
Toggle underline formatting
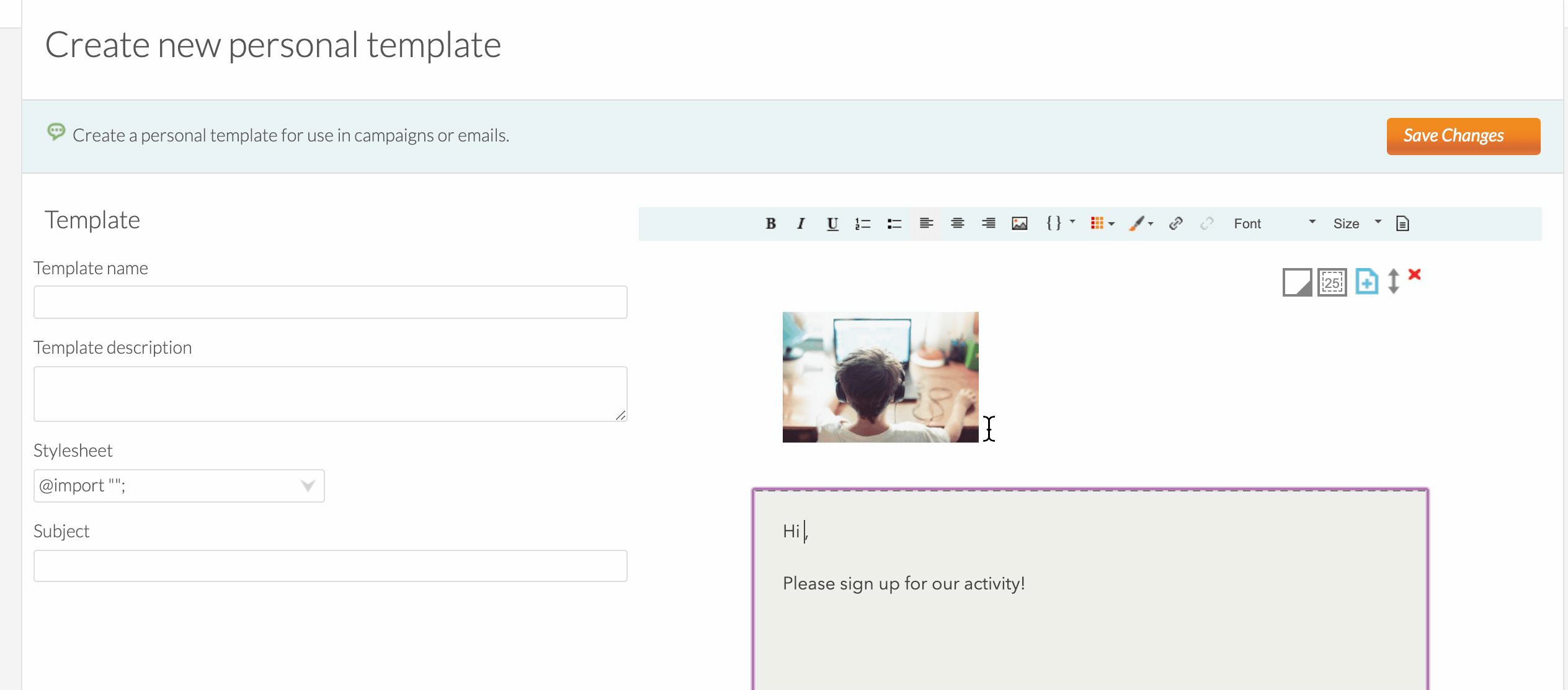pyautogui.click(x=832, y=223)
